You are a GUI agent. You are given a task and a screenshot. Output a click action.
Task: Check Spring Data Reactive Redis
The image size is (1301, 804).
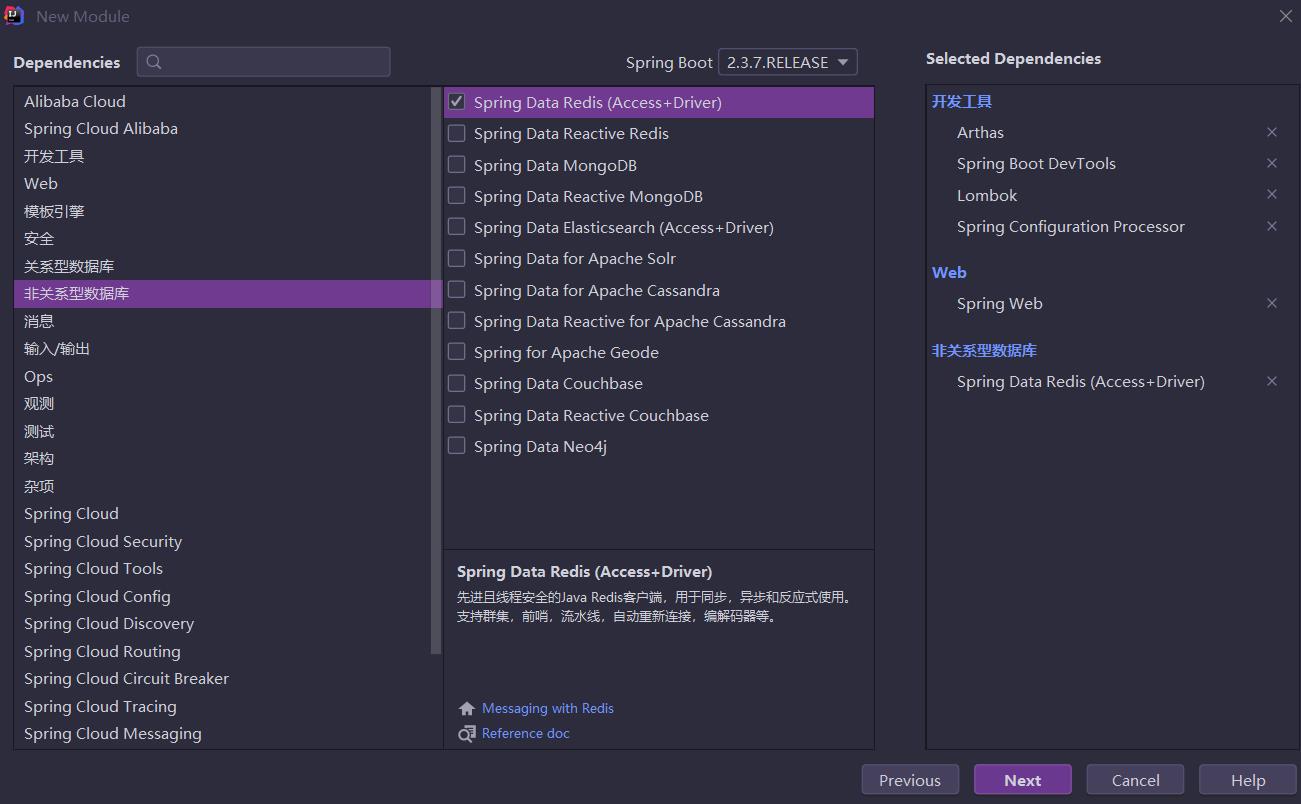(x=457, y=133)
